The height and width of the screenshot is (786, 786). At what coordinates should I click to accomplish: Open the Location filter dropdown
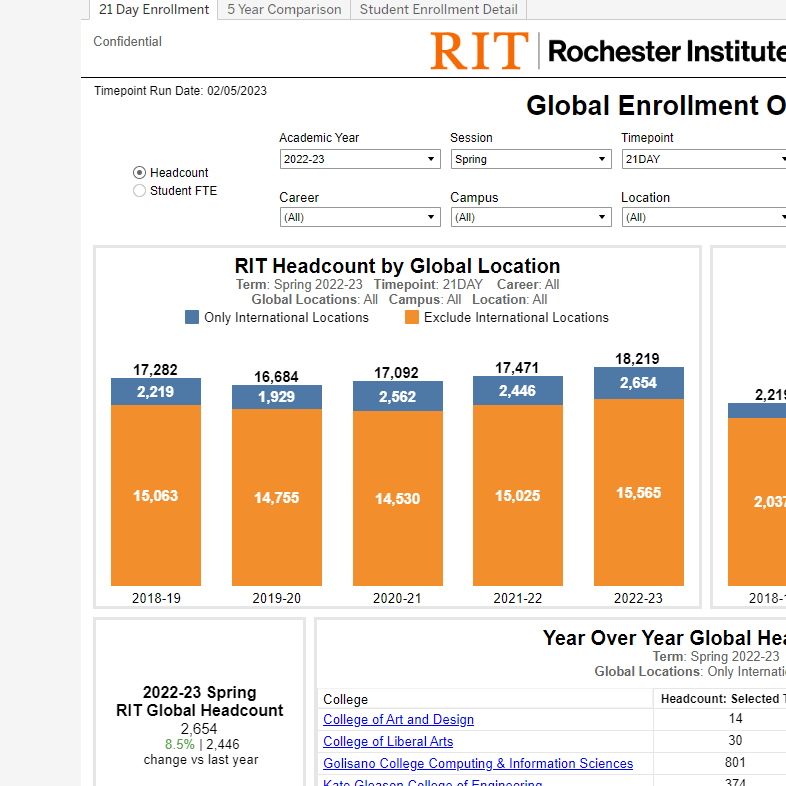coord(703,217)
